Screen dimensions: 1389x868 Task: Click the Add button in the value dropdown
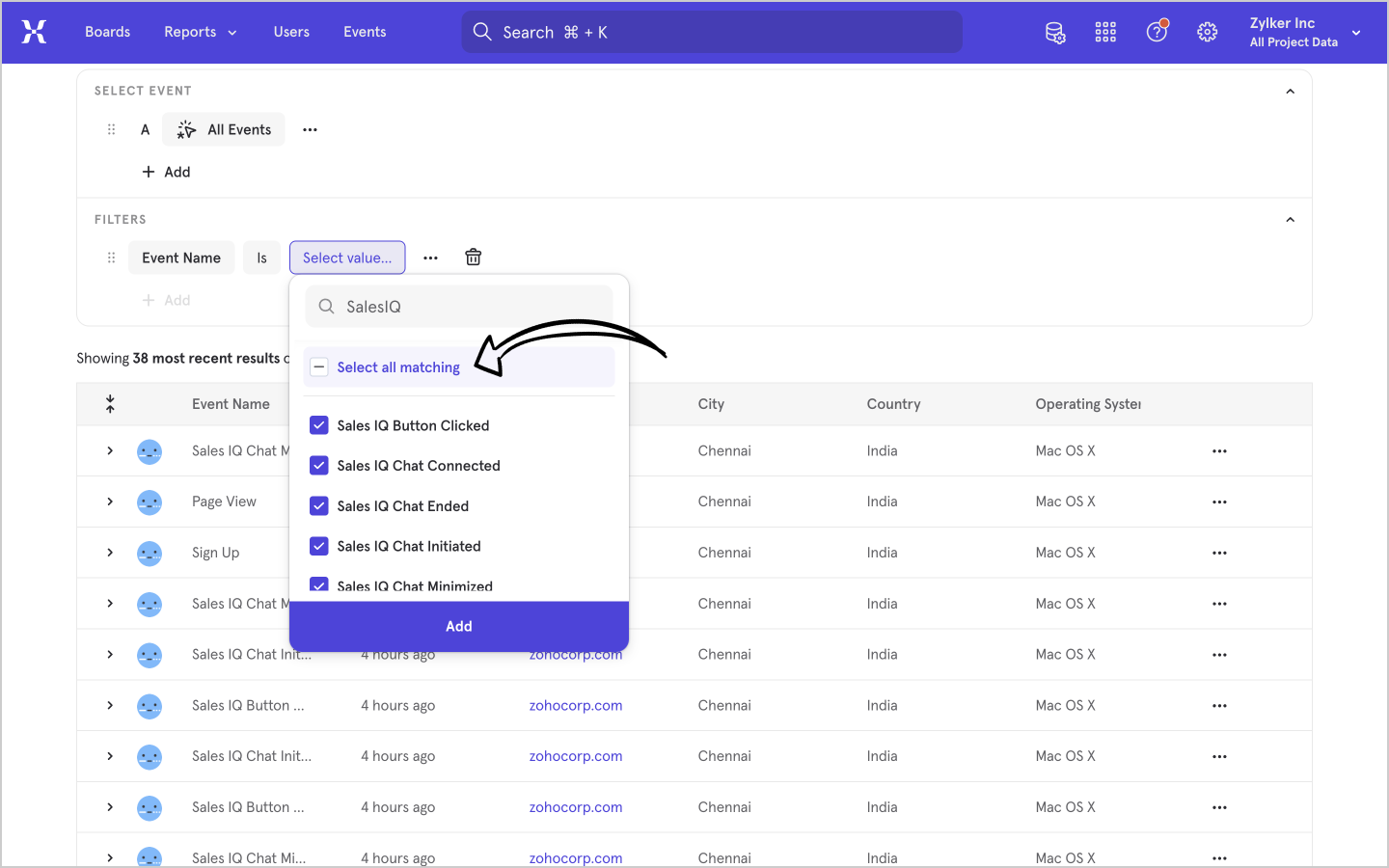tap(459, 626)
